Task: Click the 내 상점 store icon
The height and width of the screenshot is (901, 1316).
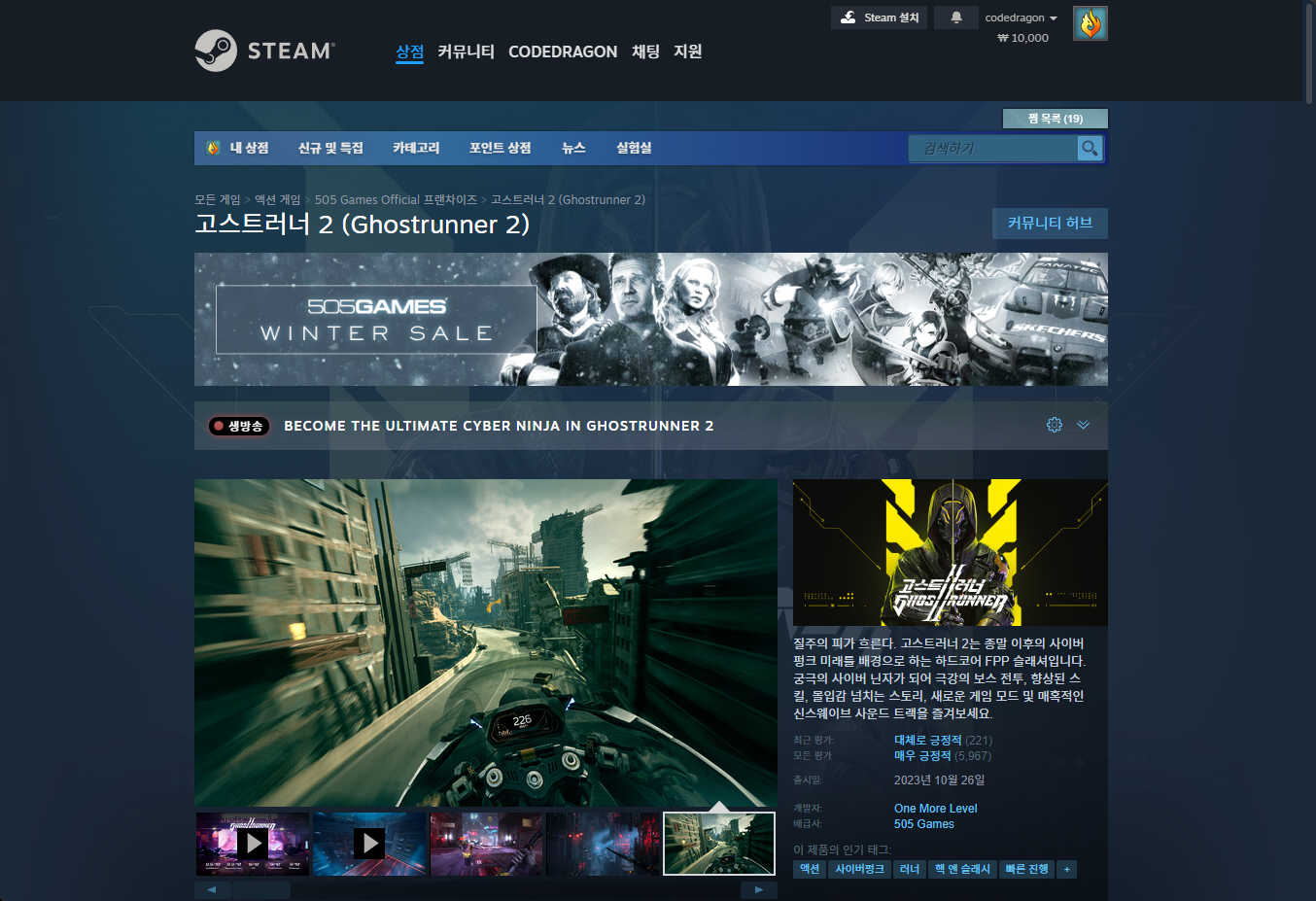Action: pos(214,148)
